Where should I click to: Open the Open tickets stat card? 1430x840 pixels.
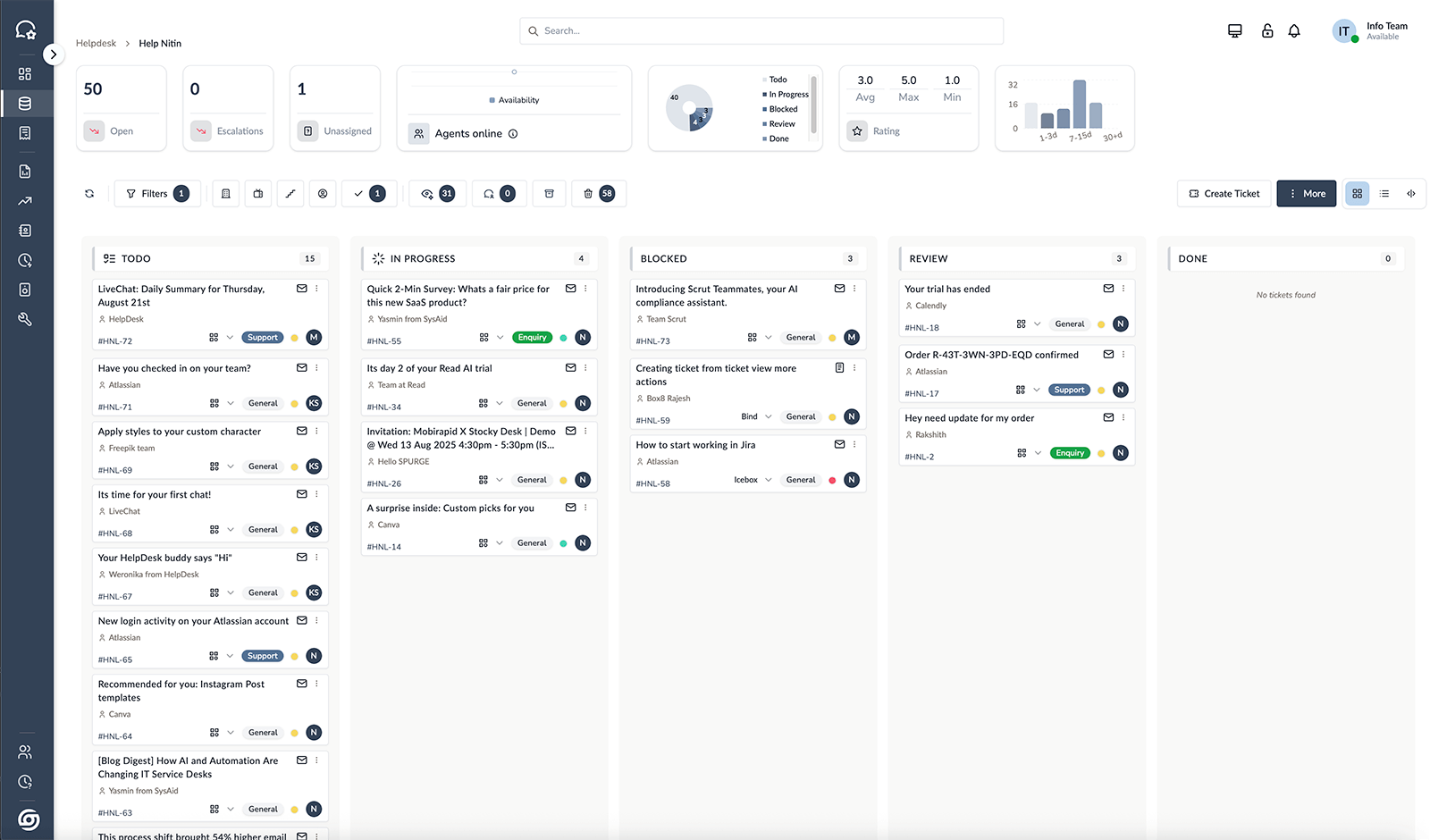[122, 108]
